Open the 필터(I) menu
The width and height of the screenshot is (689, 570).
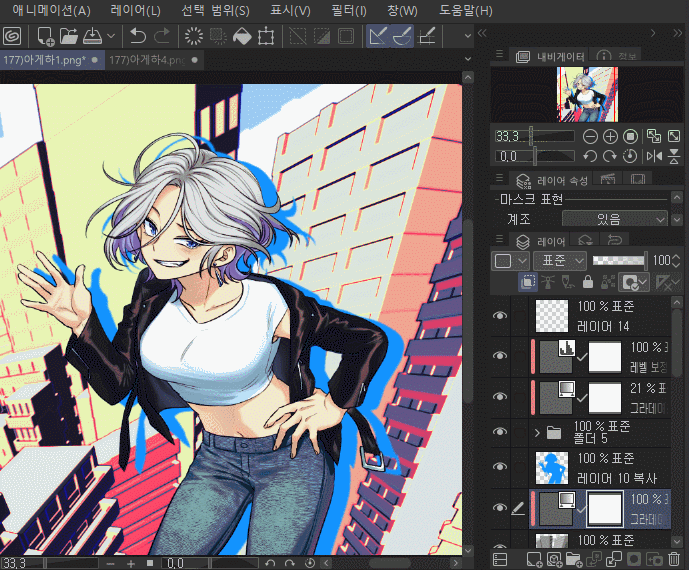[346, 11]
